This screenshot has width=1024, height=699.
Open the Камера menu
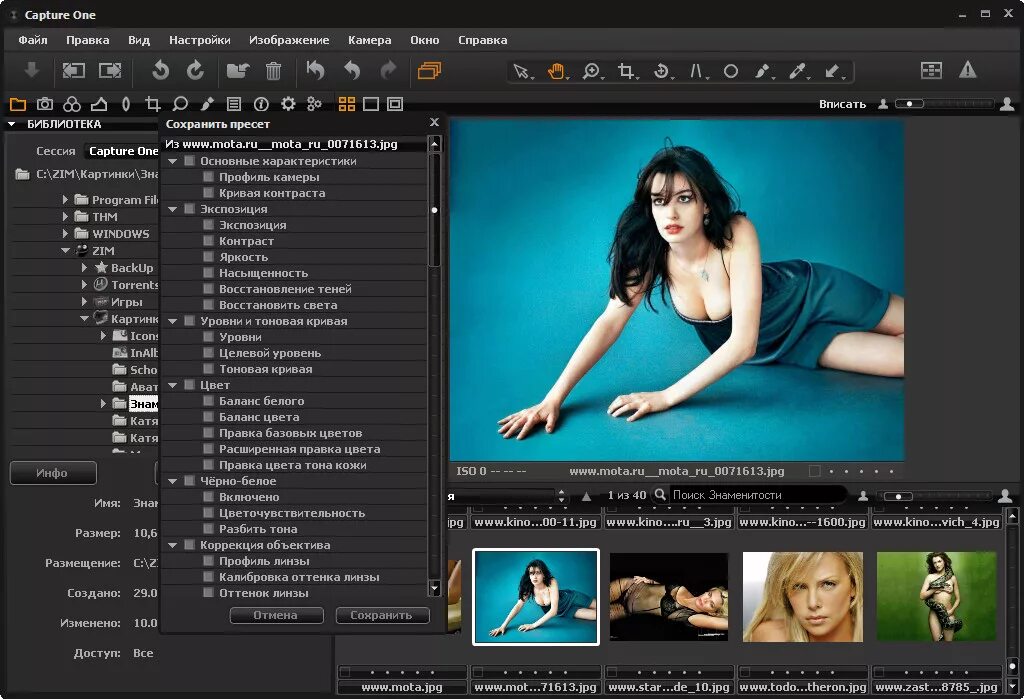[370, 40]
